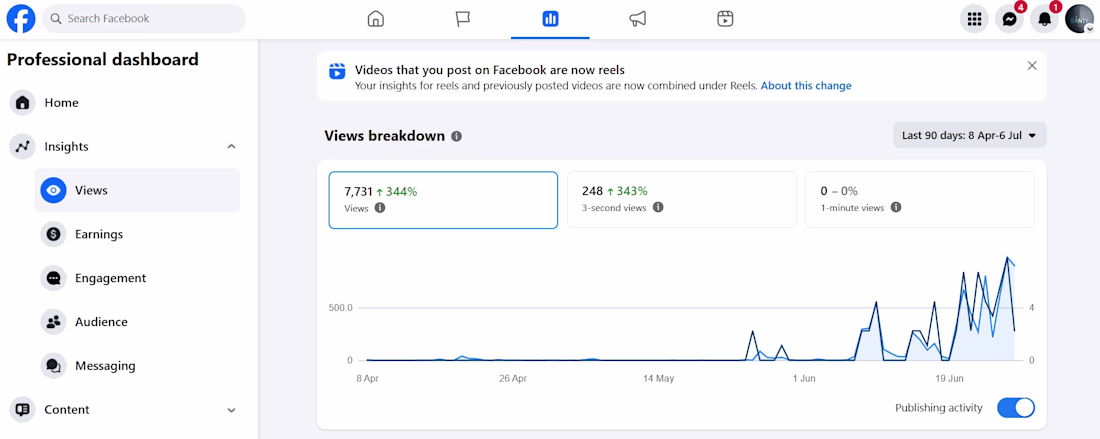Viewport: 1100px width, 439px height.
Task: Select Views in the sidebar
Action: pyautogui.click(x=138, y=190)
